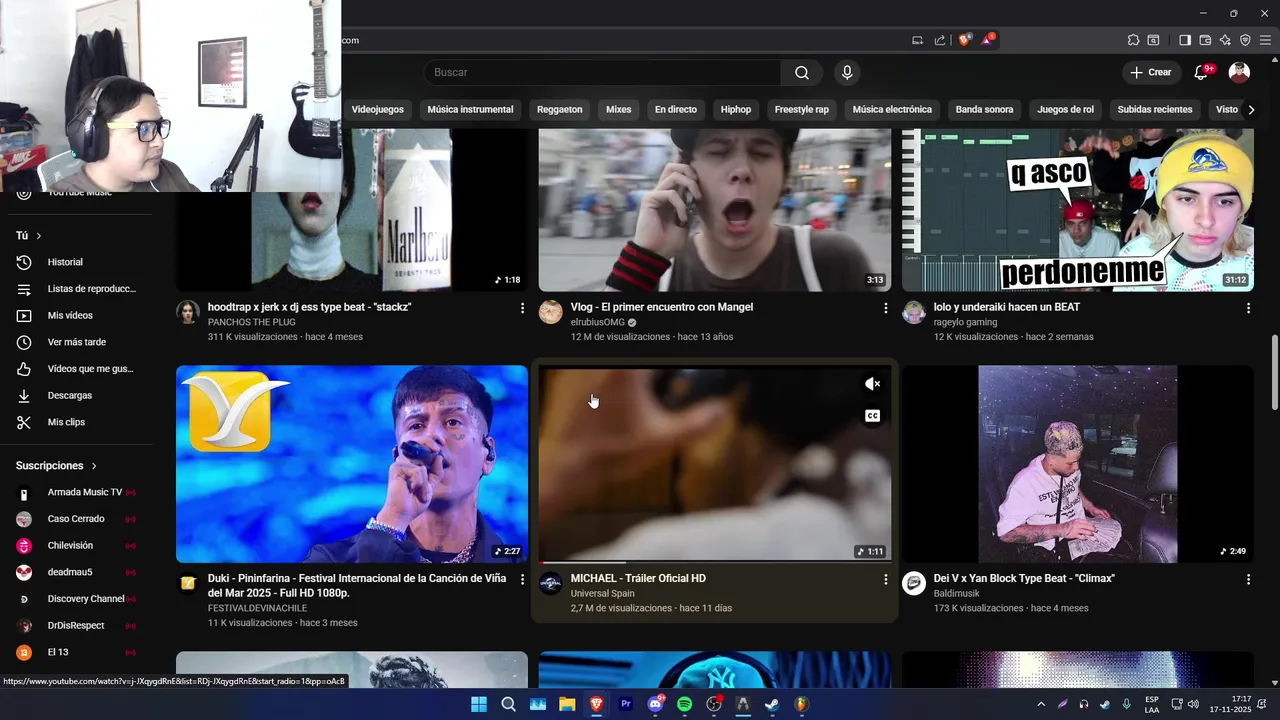Select the Videojuegos chip
Viewport: 1280px width, 720px height.
pyautogui.click(x=378, y=109)
